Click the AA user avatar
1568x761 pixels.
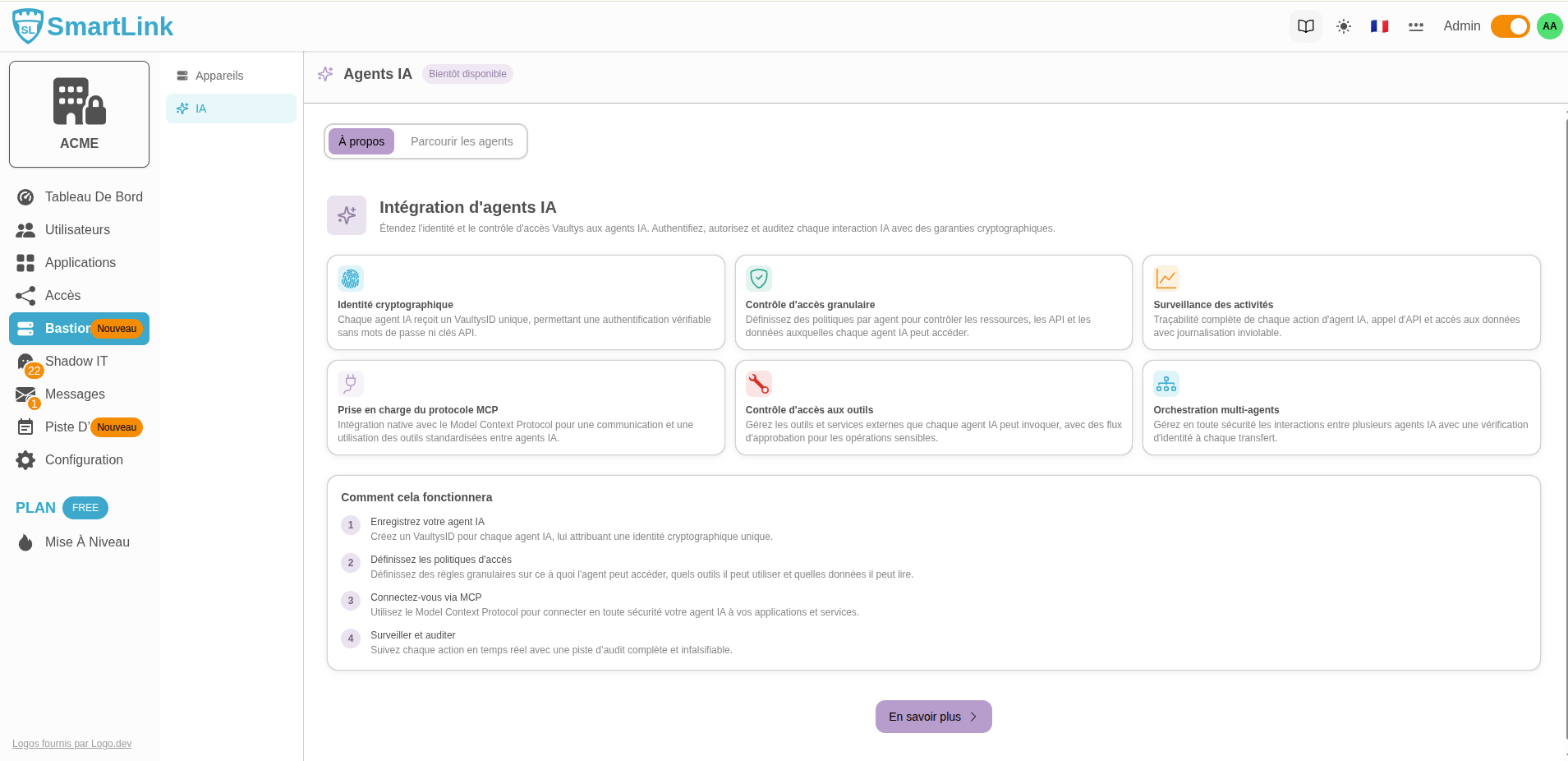tap(1550, 26)
